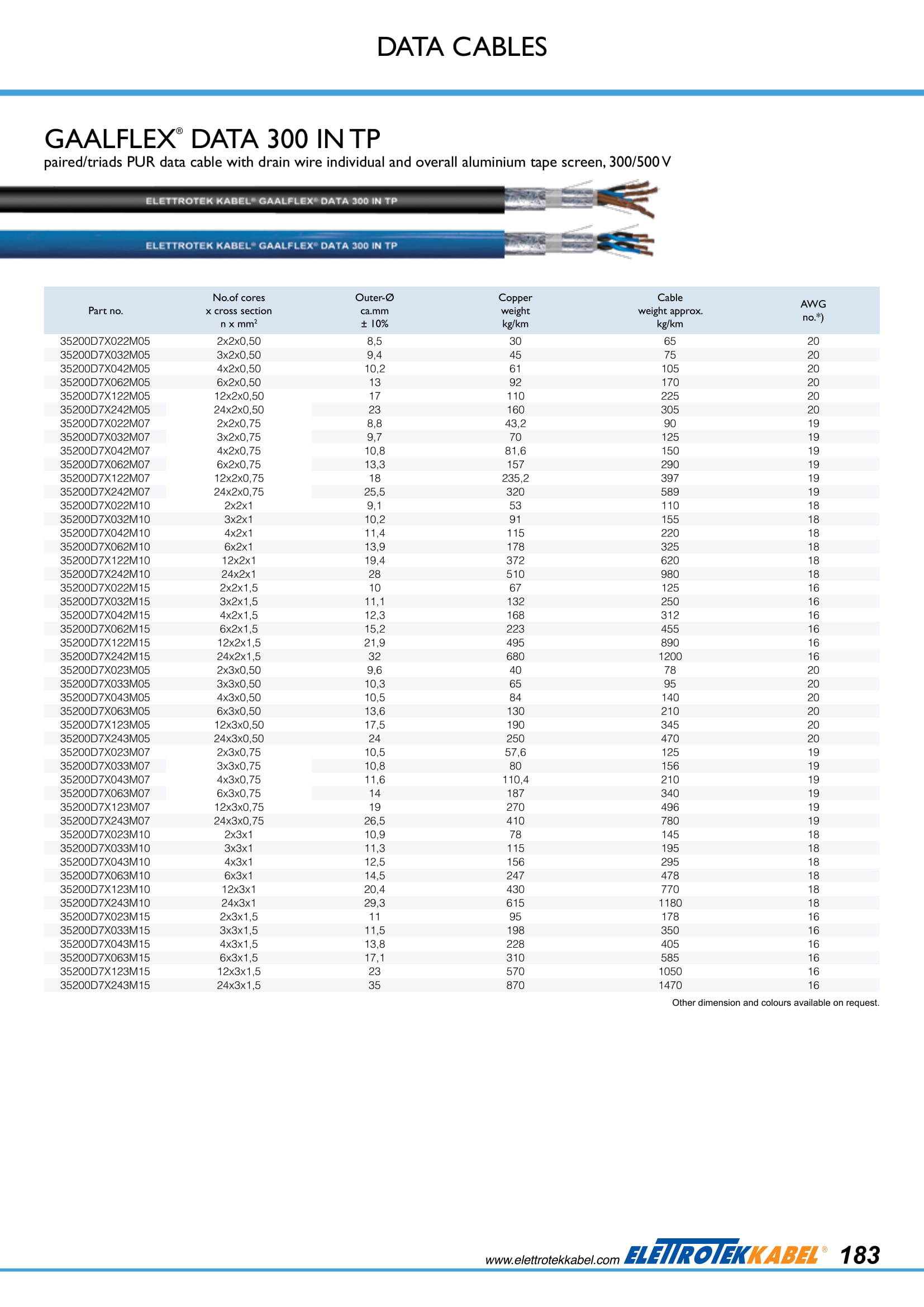
Task: Click the AWG no.*) column header
Action: [x=813, y=311]
